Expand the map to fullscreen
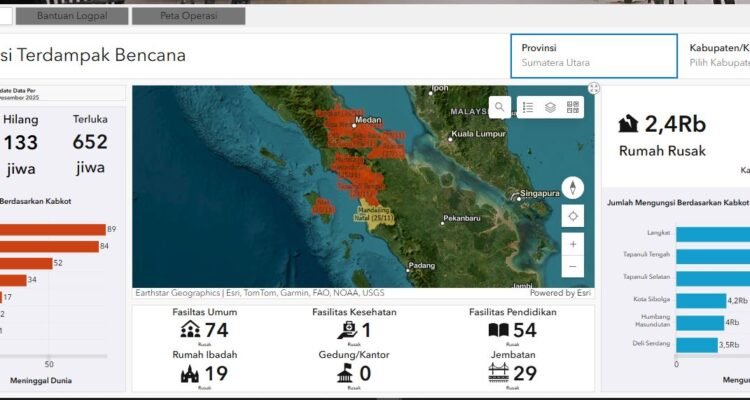Screen dimensions: 750x400 594,89
